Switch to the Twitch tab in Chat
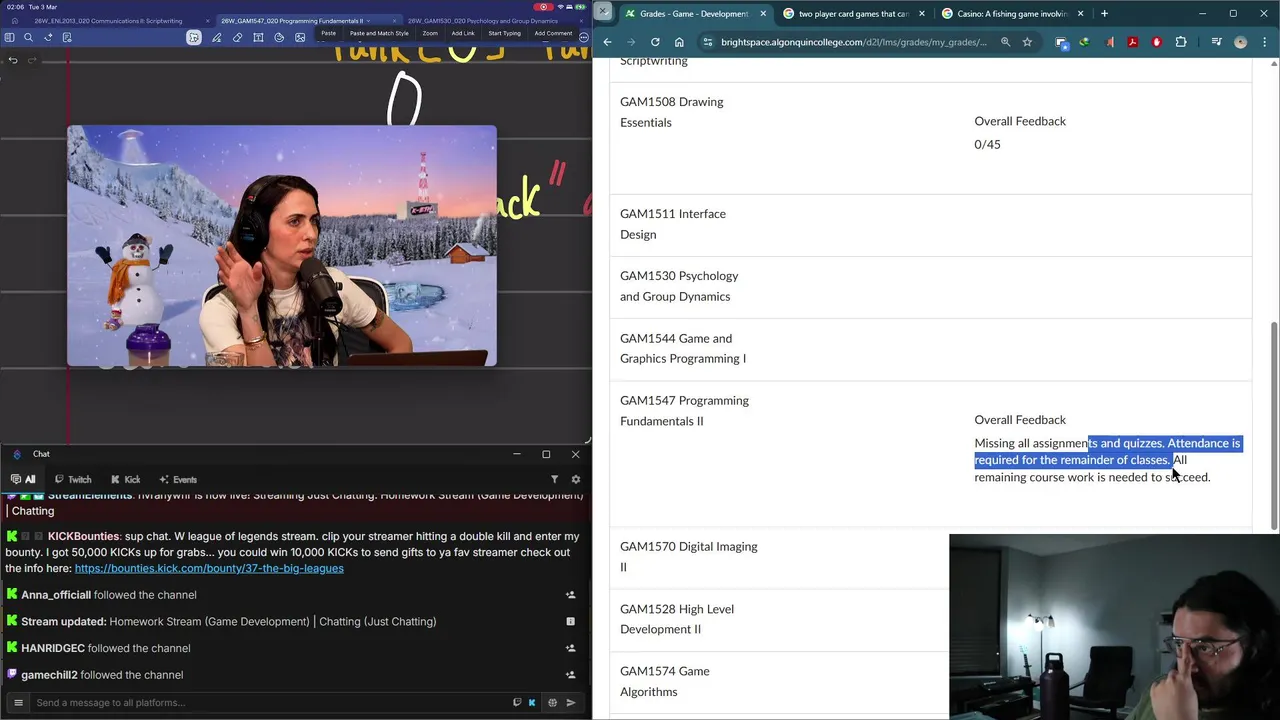 73,479
